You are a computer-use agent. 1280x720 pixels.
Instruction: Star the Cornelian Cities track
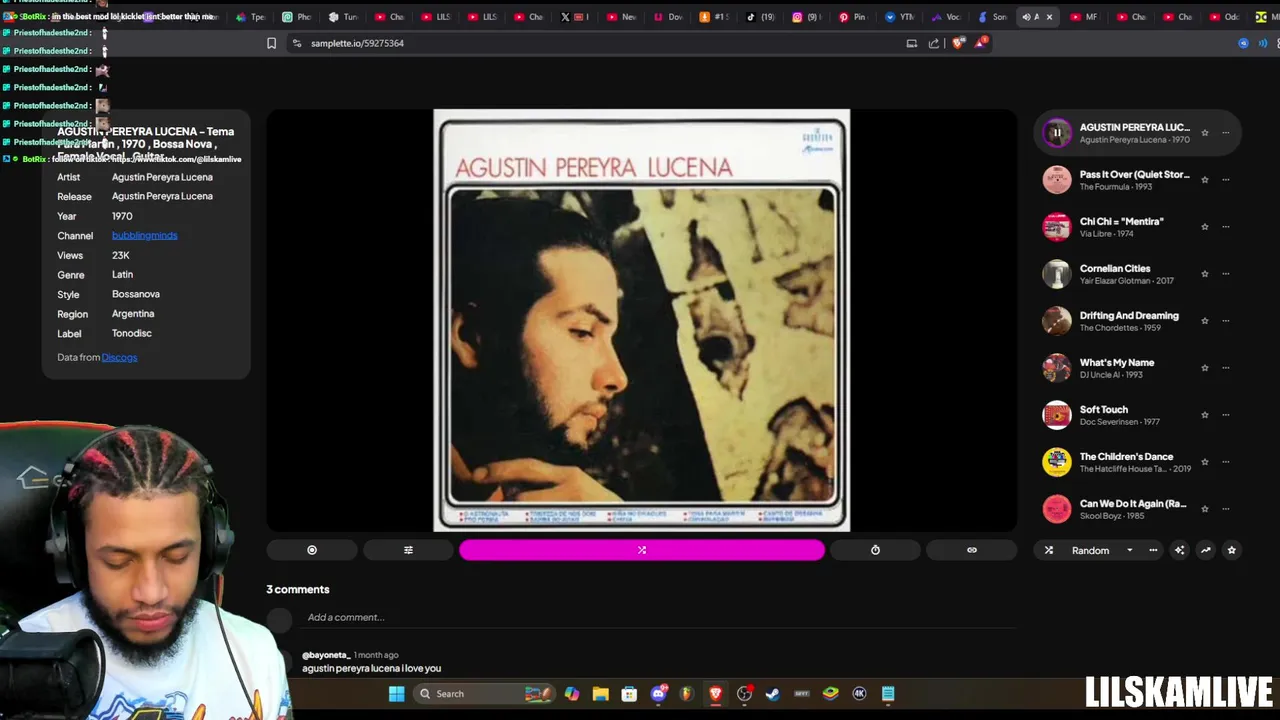click(1204, 274)
